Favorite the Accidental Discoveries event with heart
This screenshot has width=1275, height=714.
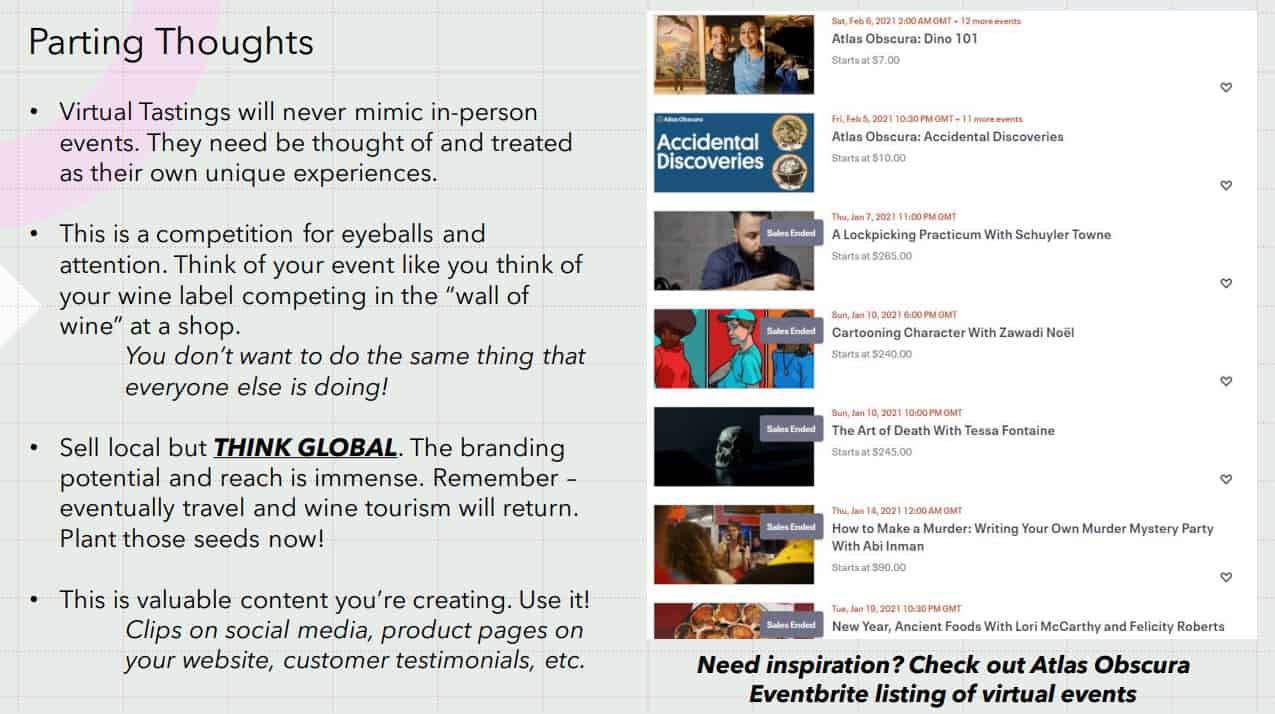point(1226,185)
